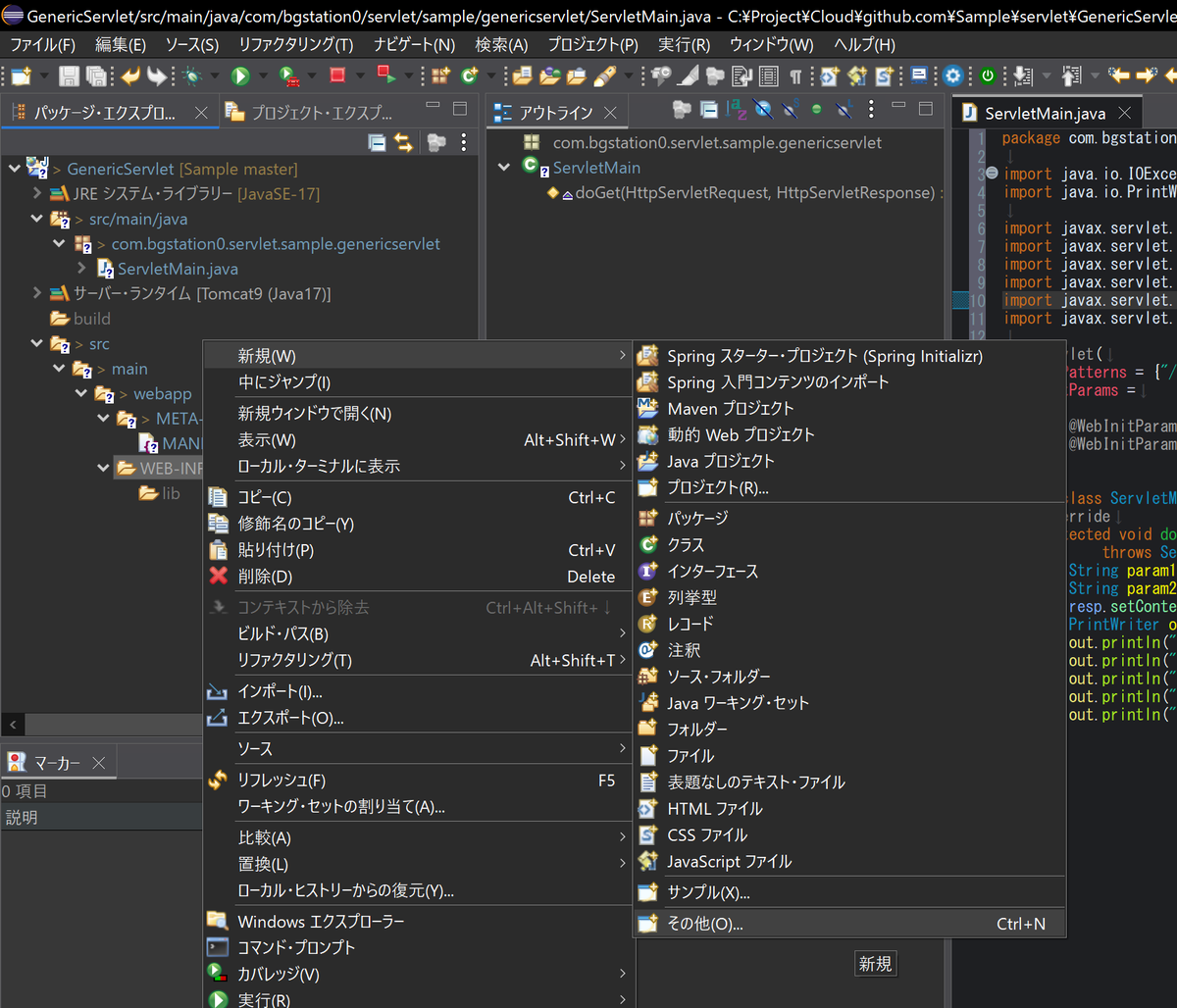Toggle block selection mode toolbar button
Viewport: 1177px width, 1008px height.
[768, 76]
